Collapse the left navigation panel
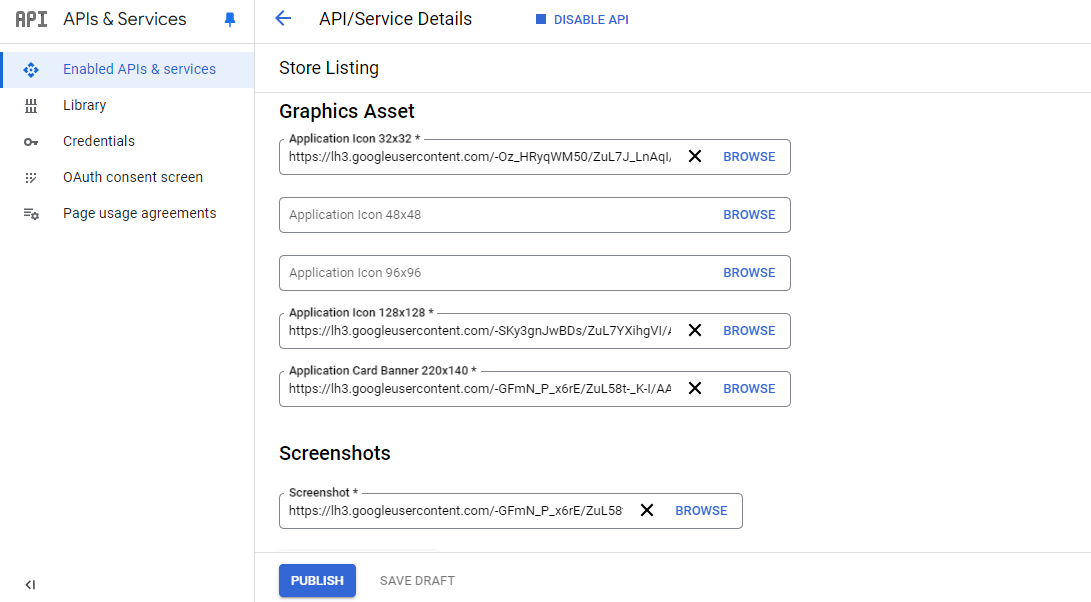 (x=30, y=585)
